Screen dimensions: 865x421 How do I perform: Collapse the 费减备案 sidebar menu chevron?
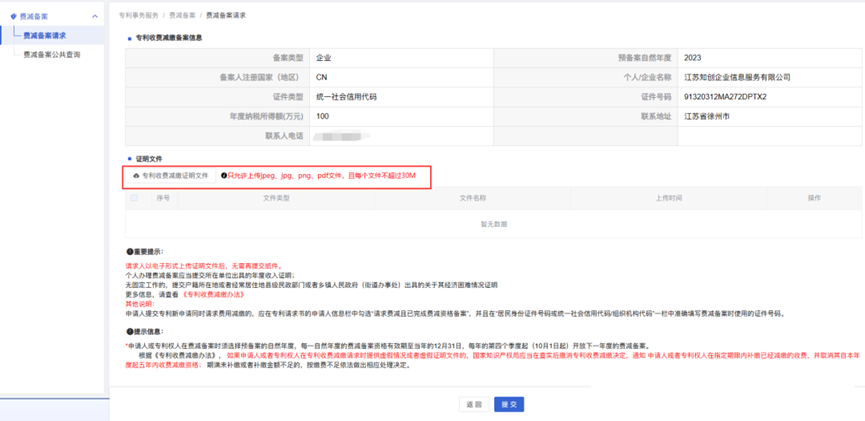click(x=95, y=17)
